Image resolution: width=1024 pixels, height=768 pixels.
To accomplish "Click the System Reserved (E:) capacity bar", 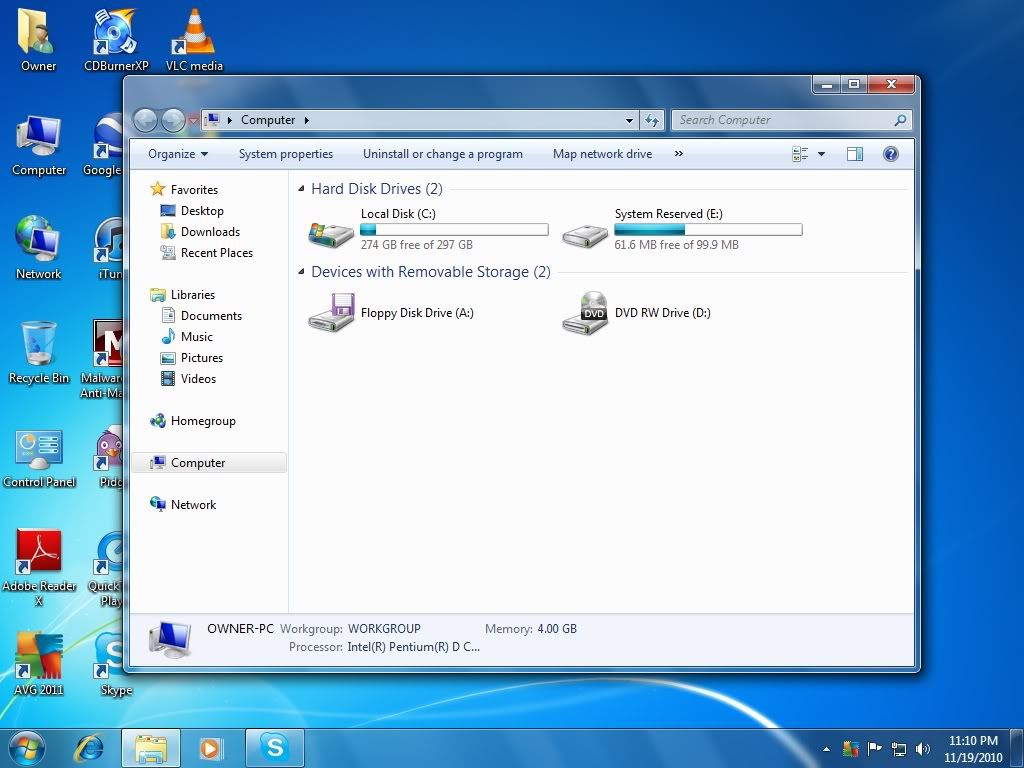I will click(708, 229).
